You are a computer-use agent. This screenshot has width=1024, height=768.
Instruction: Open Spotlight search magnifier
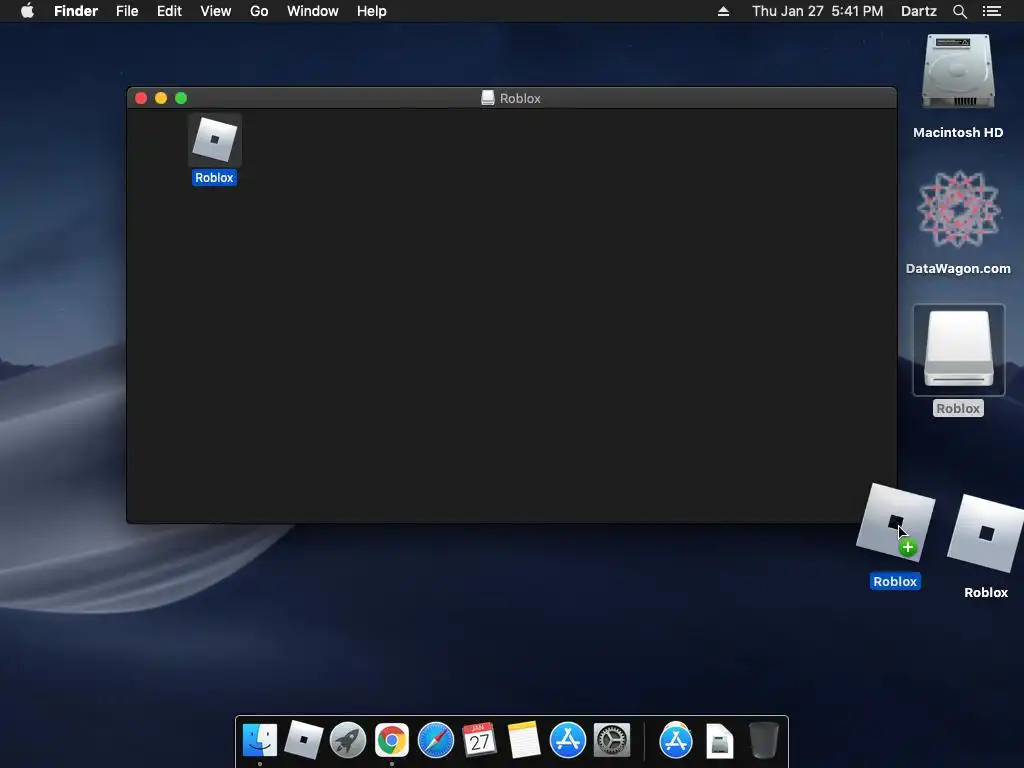point(959,11)
